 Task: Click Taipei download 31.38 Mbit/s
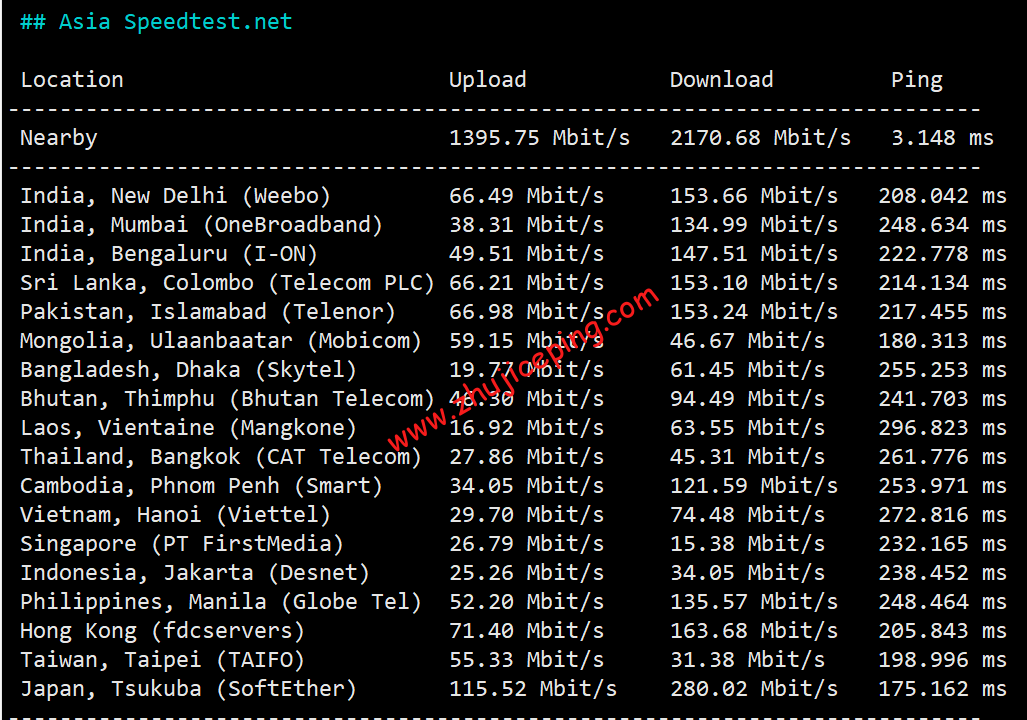tap(747, 660)
